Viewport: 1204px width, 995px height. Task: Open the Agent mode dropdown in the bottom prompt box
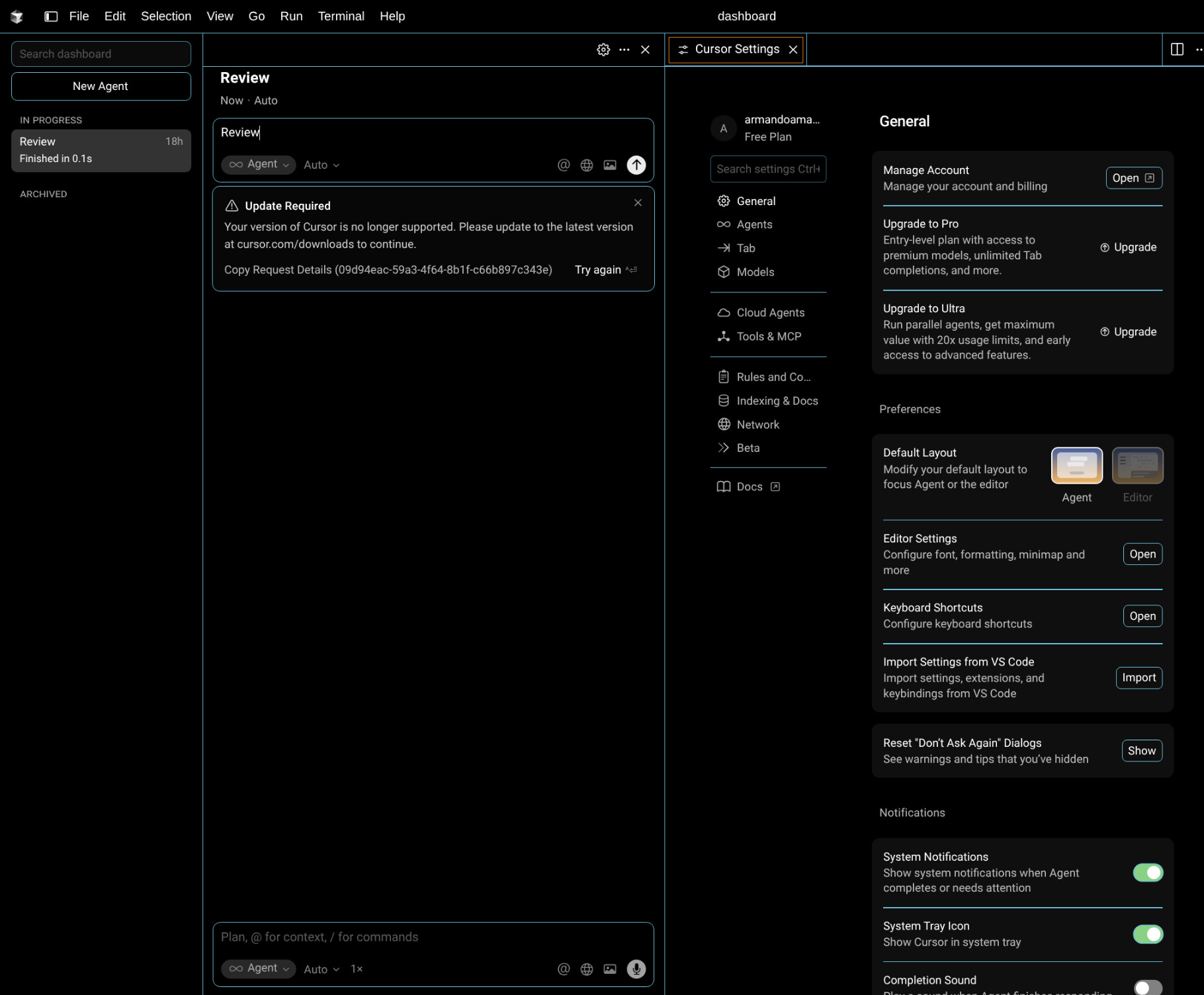(x=259, y=969)
